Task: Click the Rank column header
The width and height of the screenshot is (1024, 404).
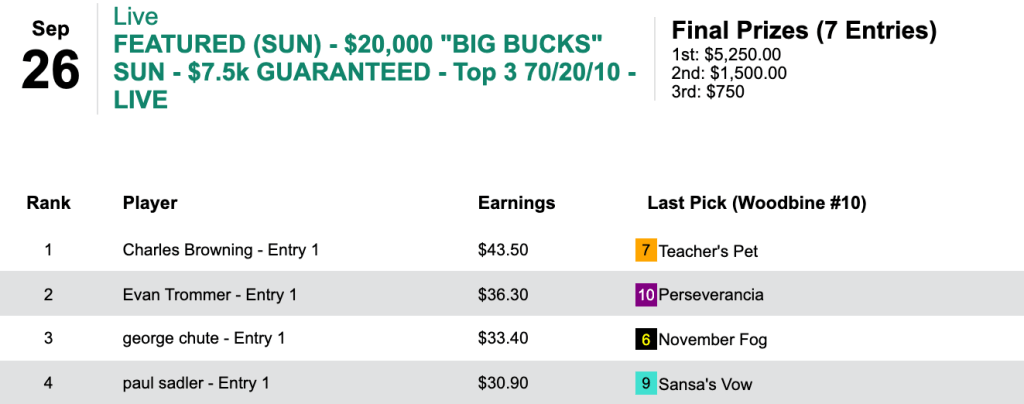Action: pos(48,203)
